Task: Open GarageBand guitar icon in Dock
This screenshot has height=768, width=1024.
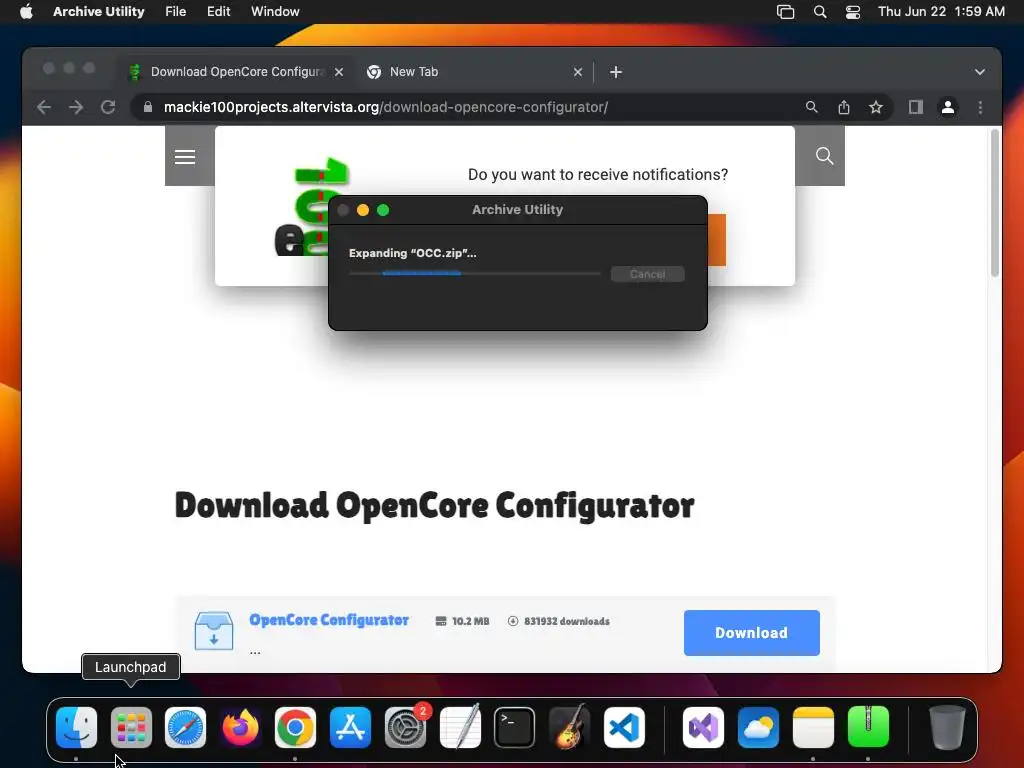Action: (569, 727)
